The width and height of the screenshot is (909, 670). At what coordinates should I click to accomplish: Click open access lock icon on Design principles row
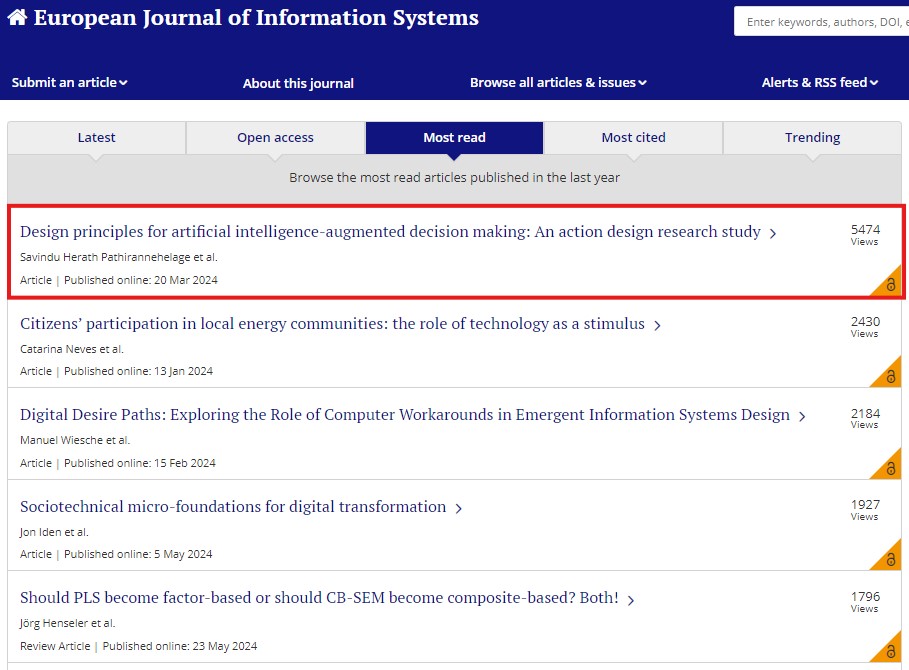point(890,284)
